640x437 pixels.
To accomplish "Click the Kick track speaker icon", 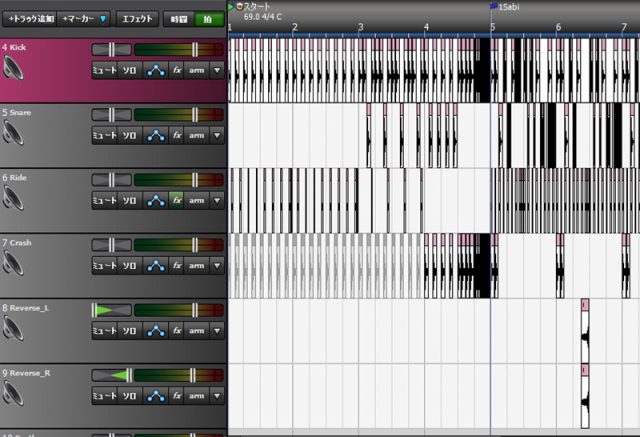I will (13, 68).
